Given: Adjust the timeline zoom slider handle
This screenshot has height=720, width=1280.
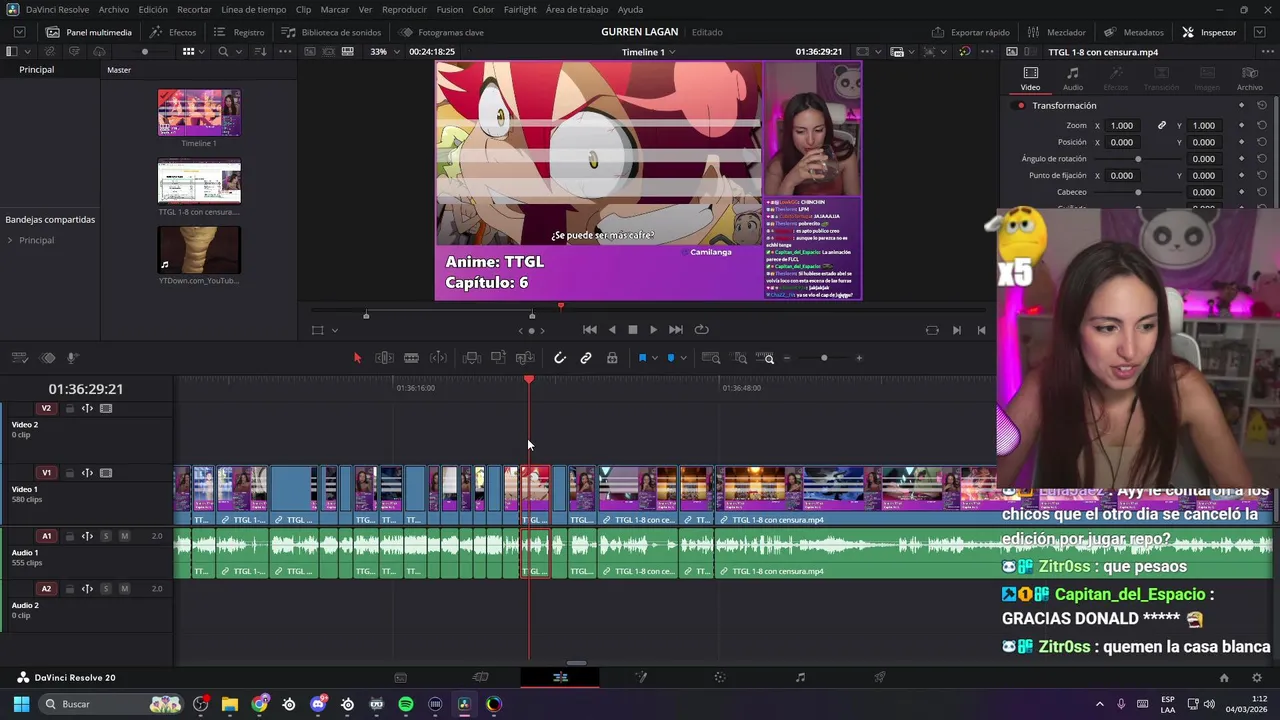Looking at the screenshot, I should [x=824, y=358].
